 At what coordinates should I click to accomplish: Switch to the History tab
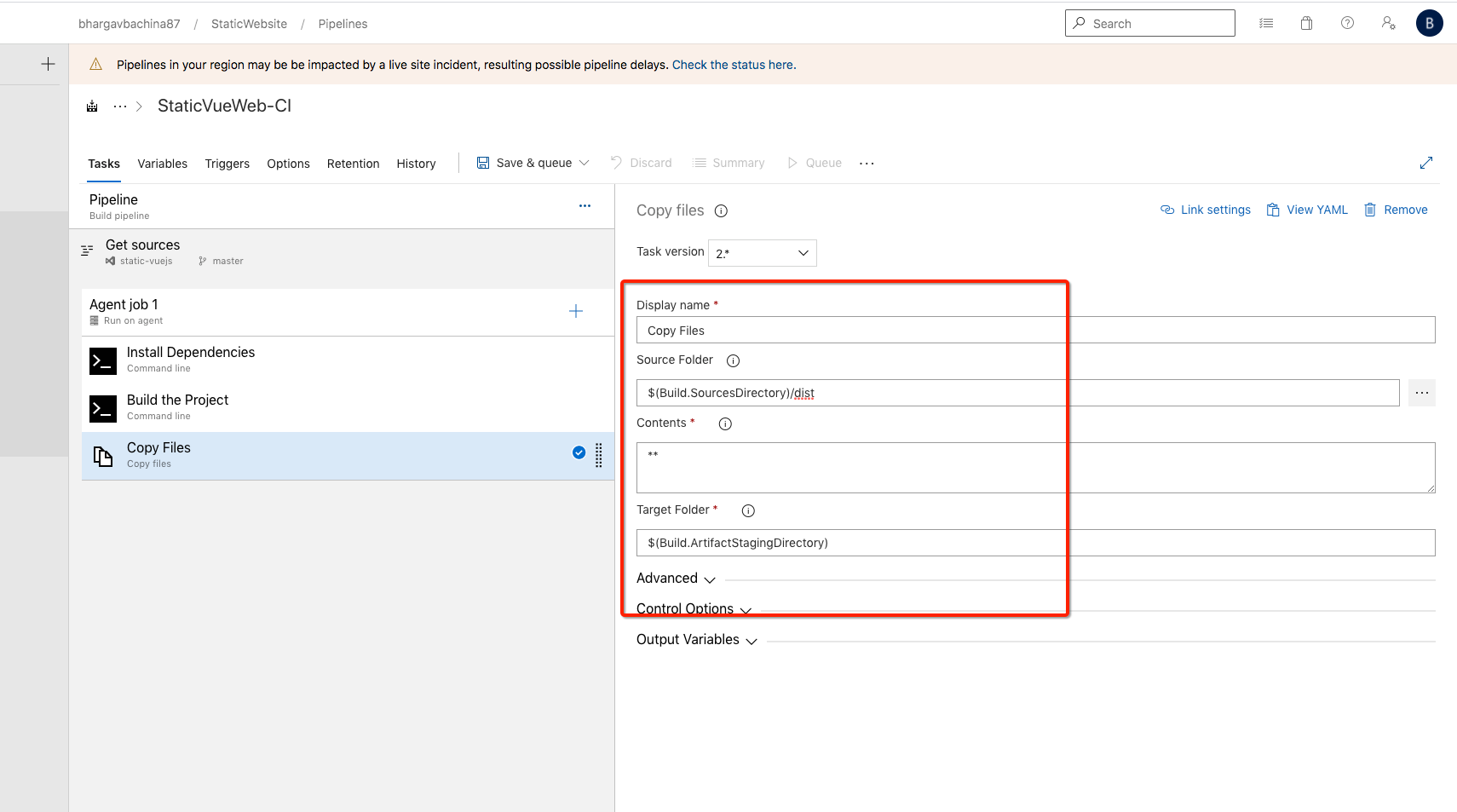[416, 164]
